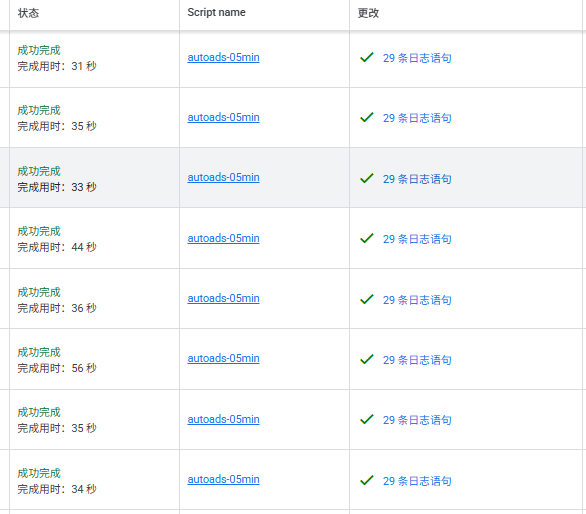This screenshot has width=586, height=514.
Task: Click green checkmark in 36 秒 row
Action: pyautogui.click(x=367, y=299)
